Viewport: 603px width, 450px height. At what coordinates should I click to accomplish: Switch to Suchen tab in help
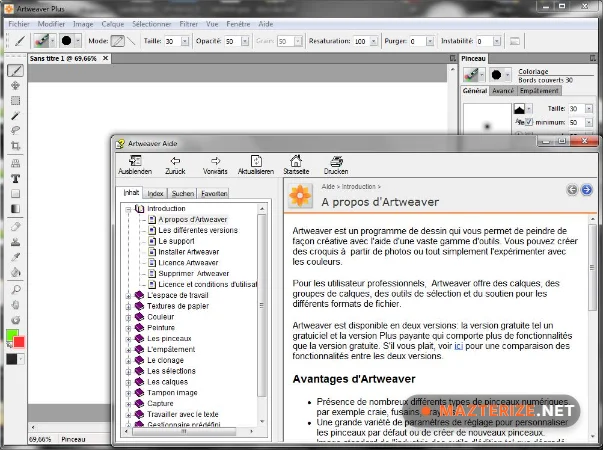click(x=183, y=193)
